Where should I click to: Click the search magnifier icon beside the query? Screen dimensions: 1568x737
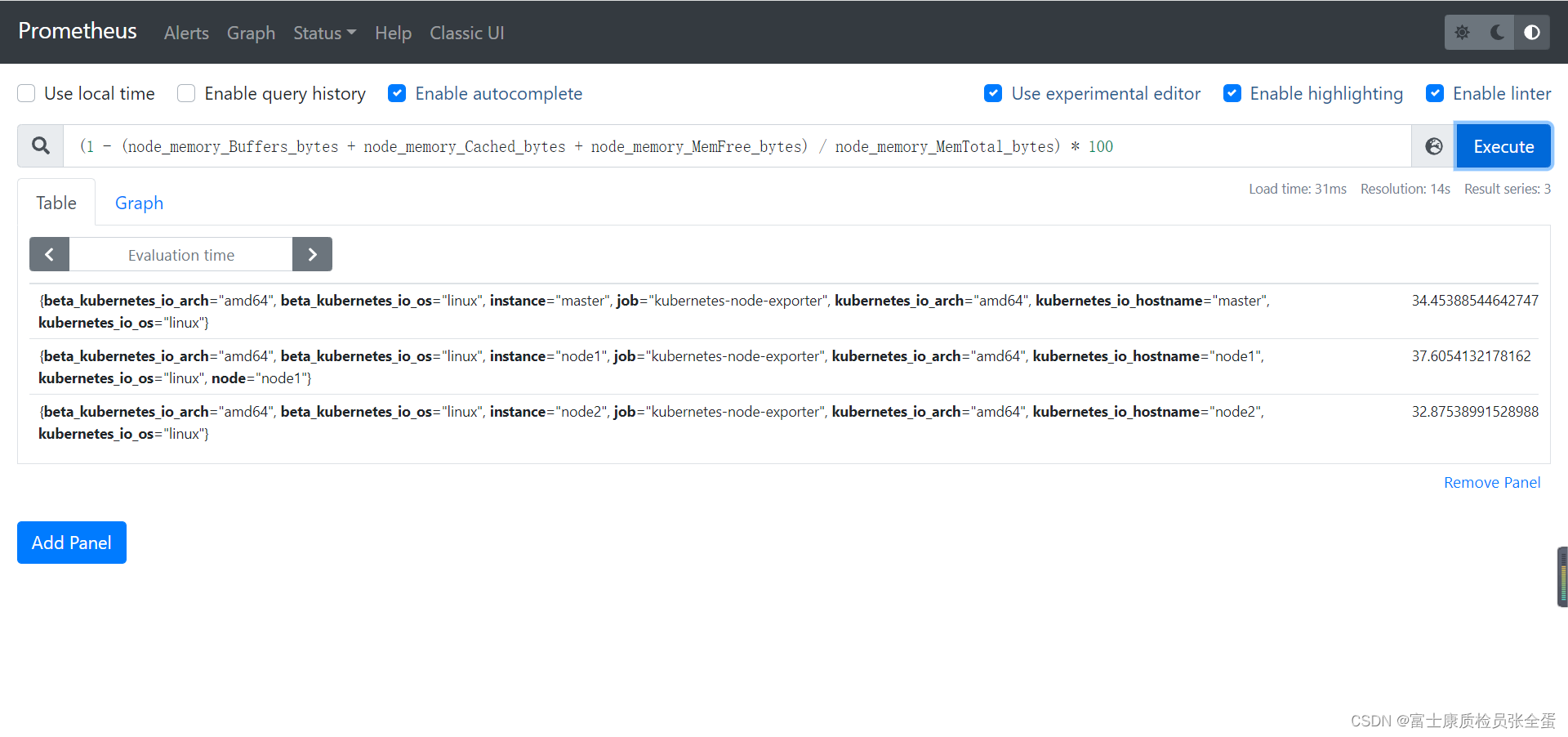pos(41,146)
